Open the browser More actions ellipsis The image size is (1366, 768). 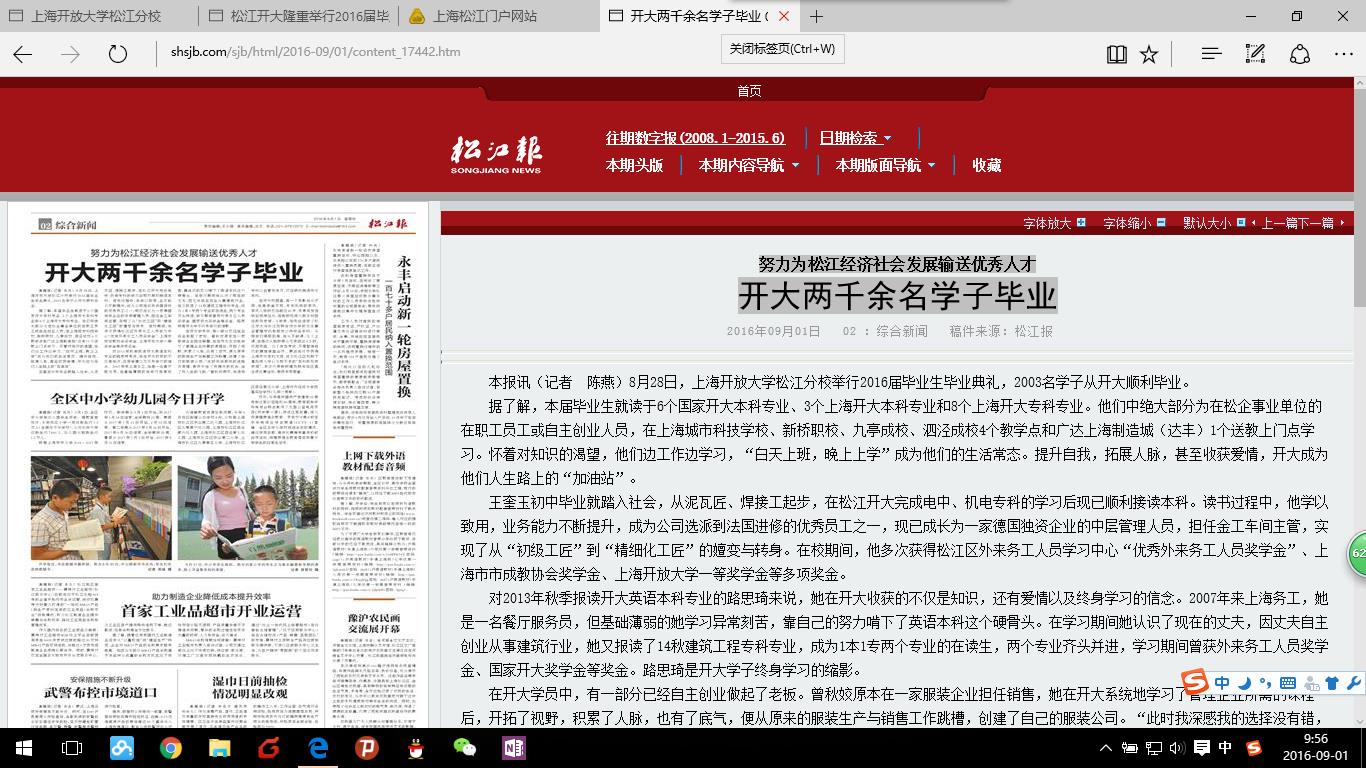[1343, 54]
